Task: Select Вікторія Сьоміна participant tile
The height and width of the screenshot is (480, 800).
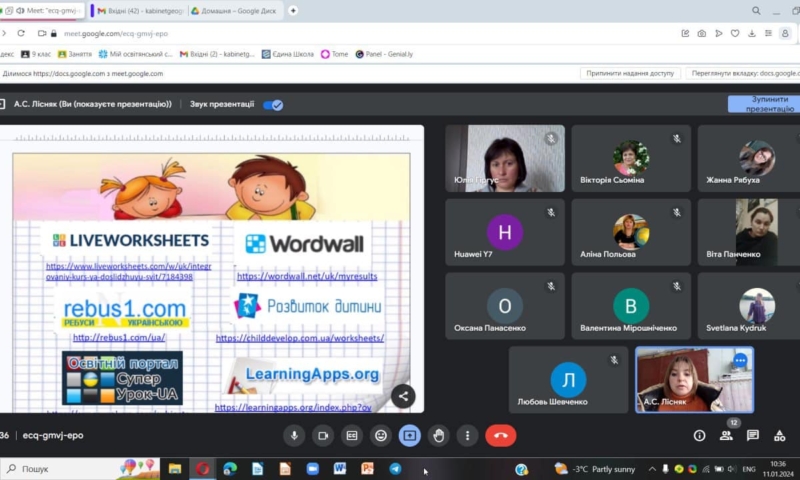Action: click(x=631, y=159)
